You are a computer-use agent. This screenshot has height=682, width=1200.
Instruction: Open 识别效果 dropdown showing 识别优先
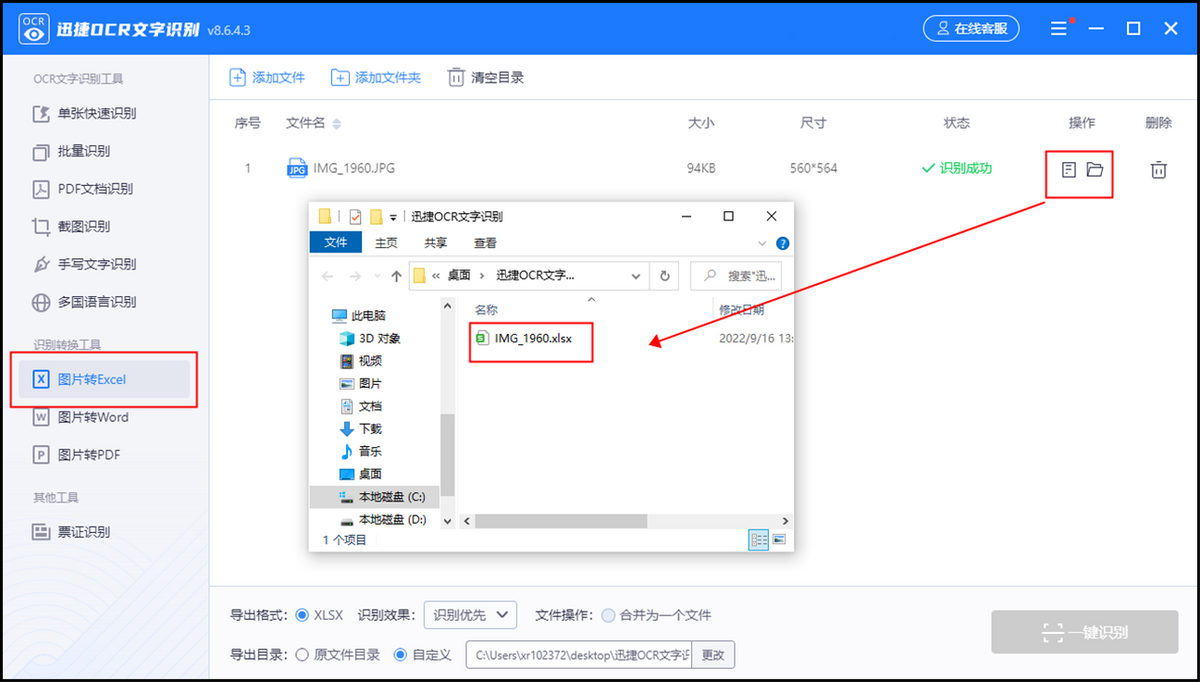470,615
